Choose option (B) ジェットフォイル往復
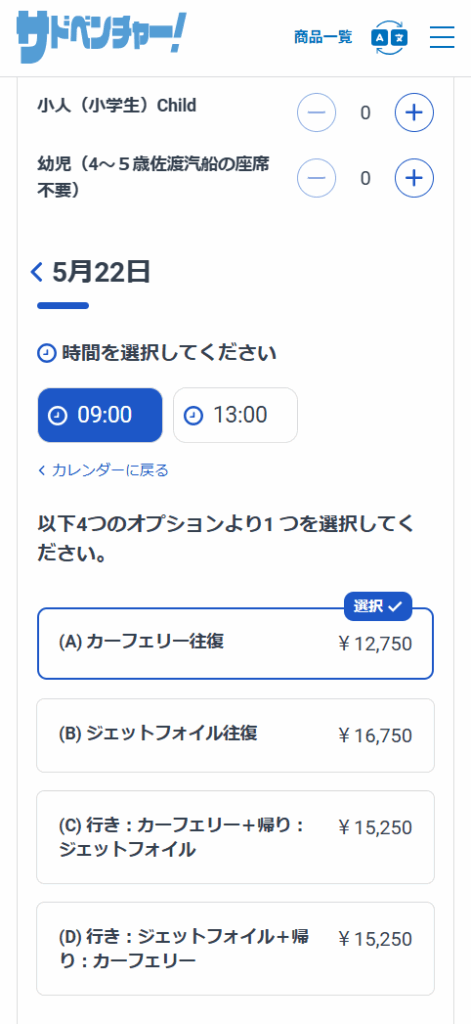The width and height of the screenshot is (471, 1024). click(x=235, y=735)
